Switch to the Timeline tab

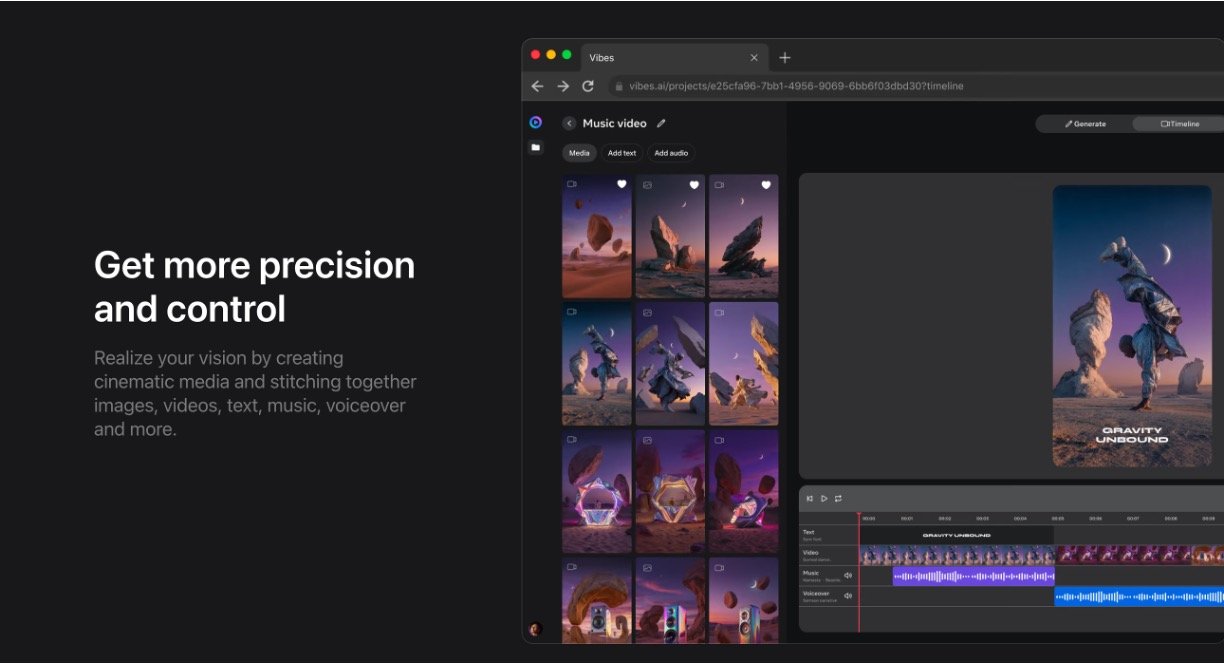1180,124
